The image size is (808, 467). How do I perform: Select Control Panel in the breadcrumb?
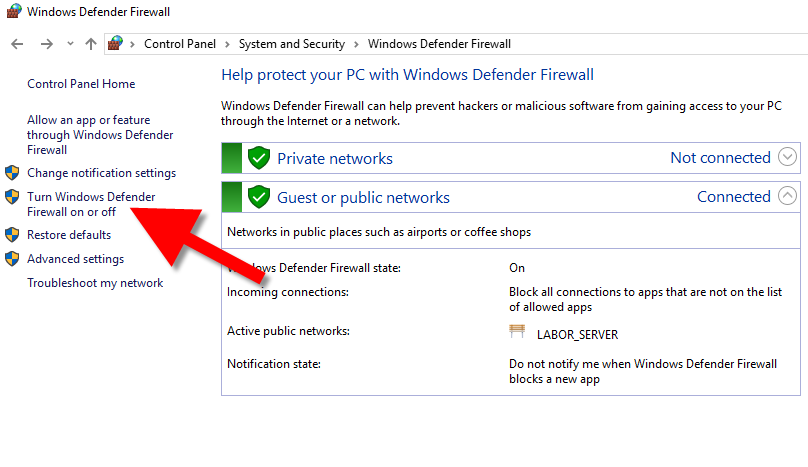[181, 44]
